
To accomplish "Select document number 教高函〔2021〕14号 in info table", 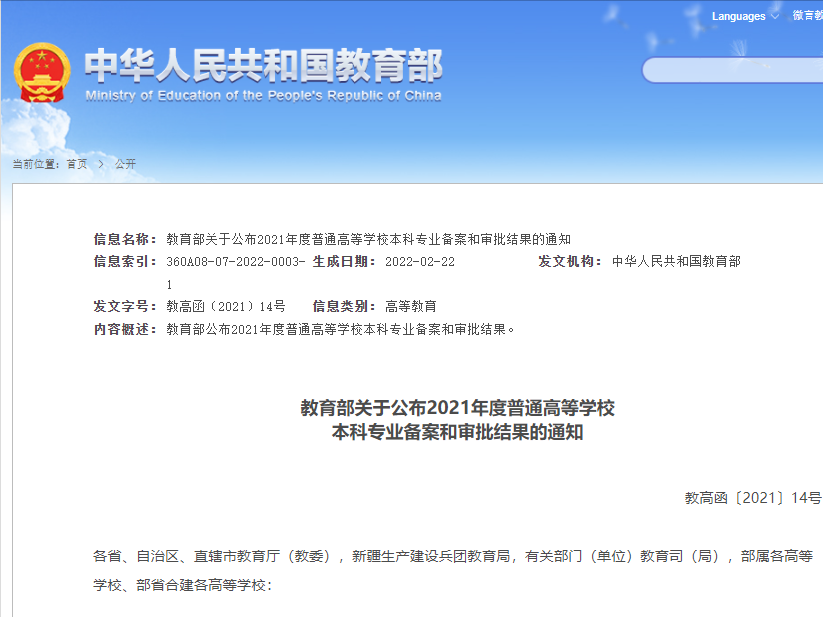I will (226, 306).
